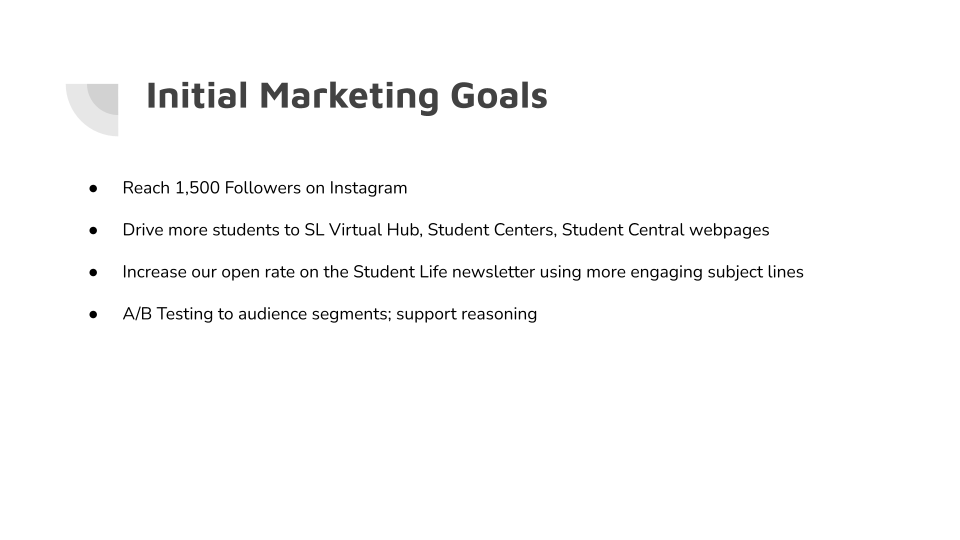Click the word 'engaging' in third bullet
This screenshot has width=960, height=540.
tap(666, 273)
